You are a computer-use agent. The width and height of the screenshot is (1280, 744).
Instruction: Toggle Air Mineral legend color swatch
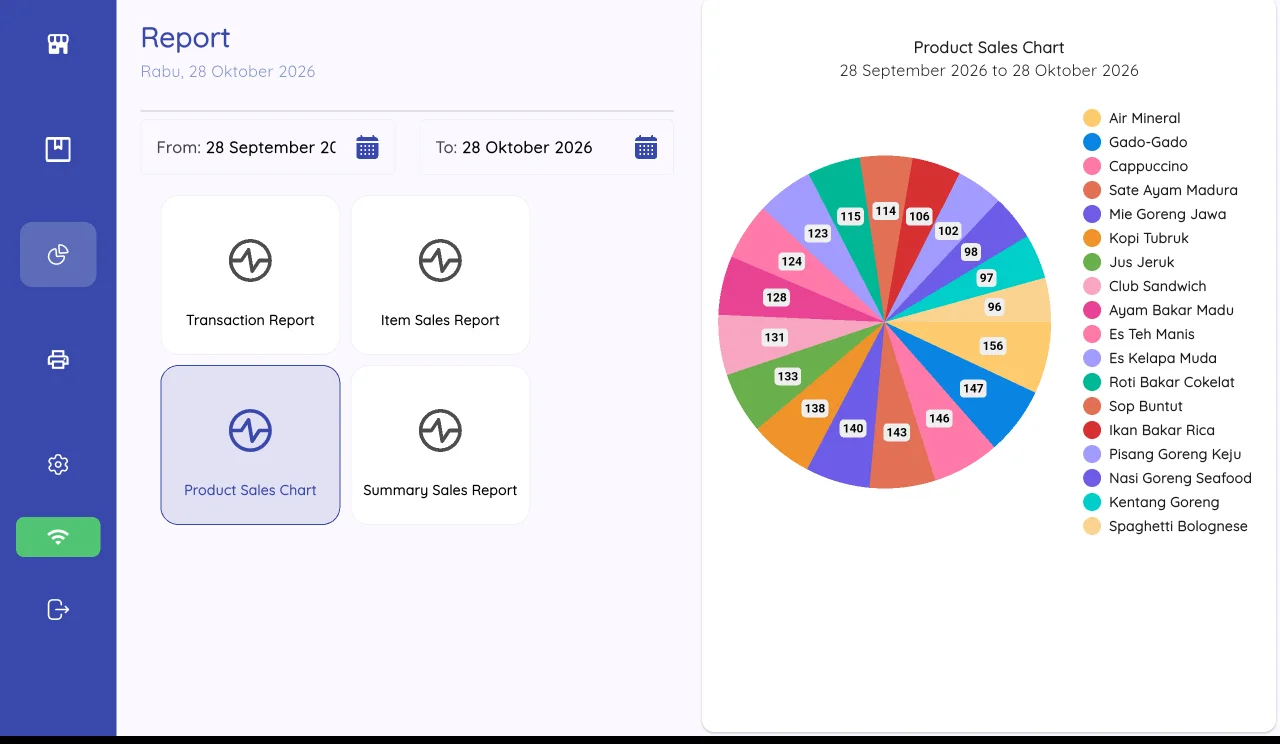(x=1092, y=118)
